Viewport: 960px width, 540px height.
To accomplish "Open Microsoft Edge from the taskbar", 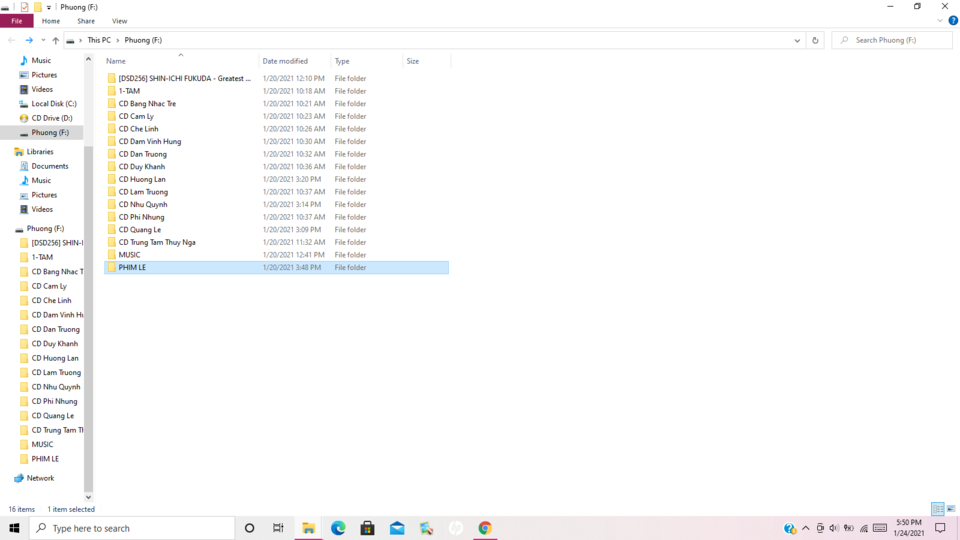I will click(x=338, y=528).
